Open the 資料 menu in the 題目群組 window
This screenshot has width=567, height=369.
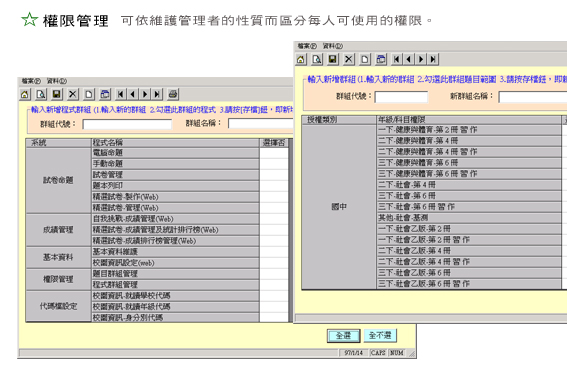pyautogui.click(x=333, y=46)
